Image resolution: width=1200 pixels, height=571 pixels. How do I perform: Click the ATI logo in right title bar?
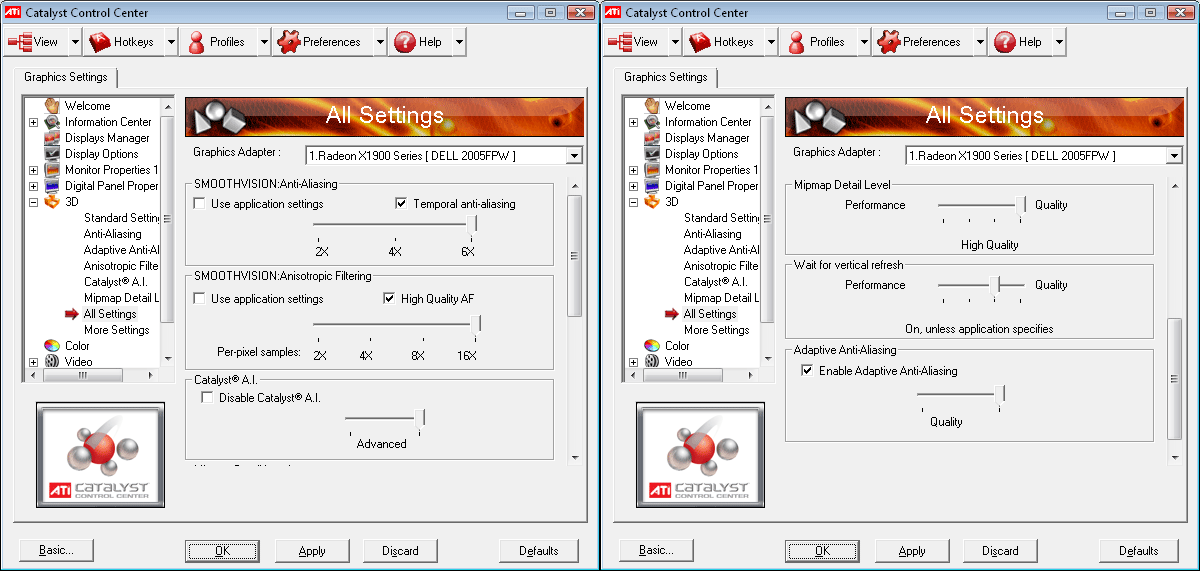[x=614, y=12]
